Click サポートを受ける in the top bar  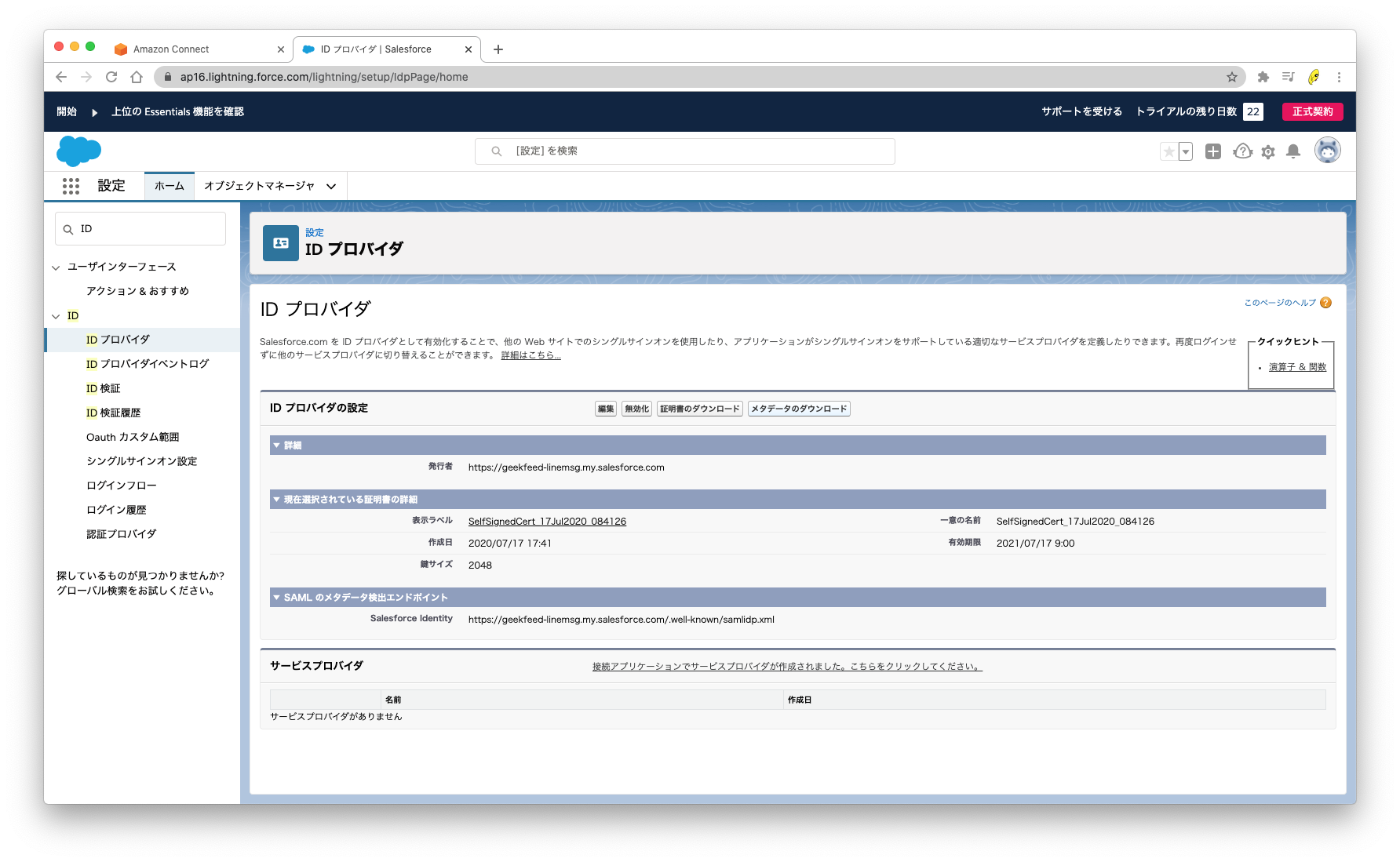(1081, 111)
